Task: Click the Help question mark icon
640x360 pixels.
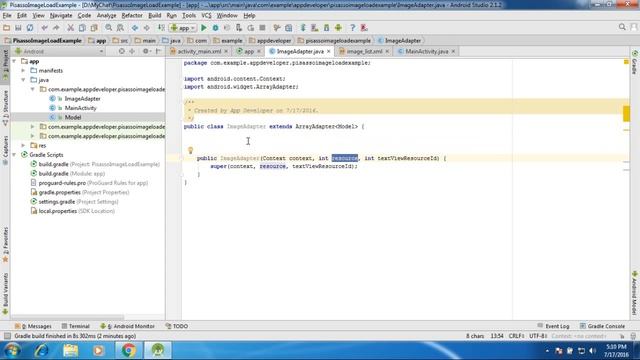Action: (x=353, y=28)
